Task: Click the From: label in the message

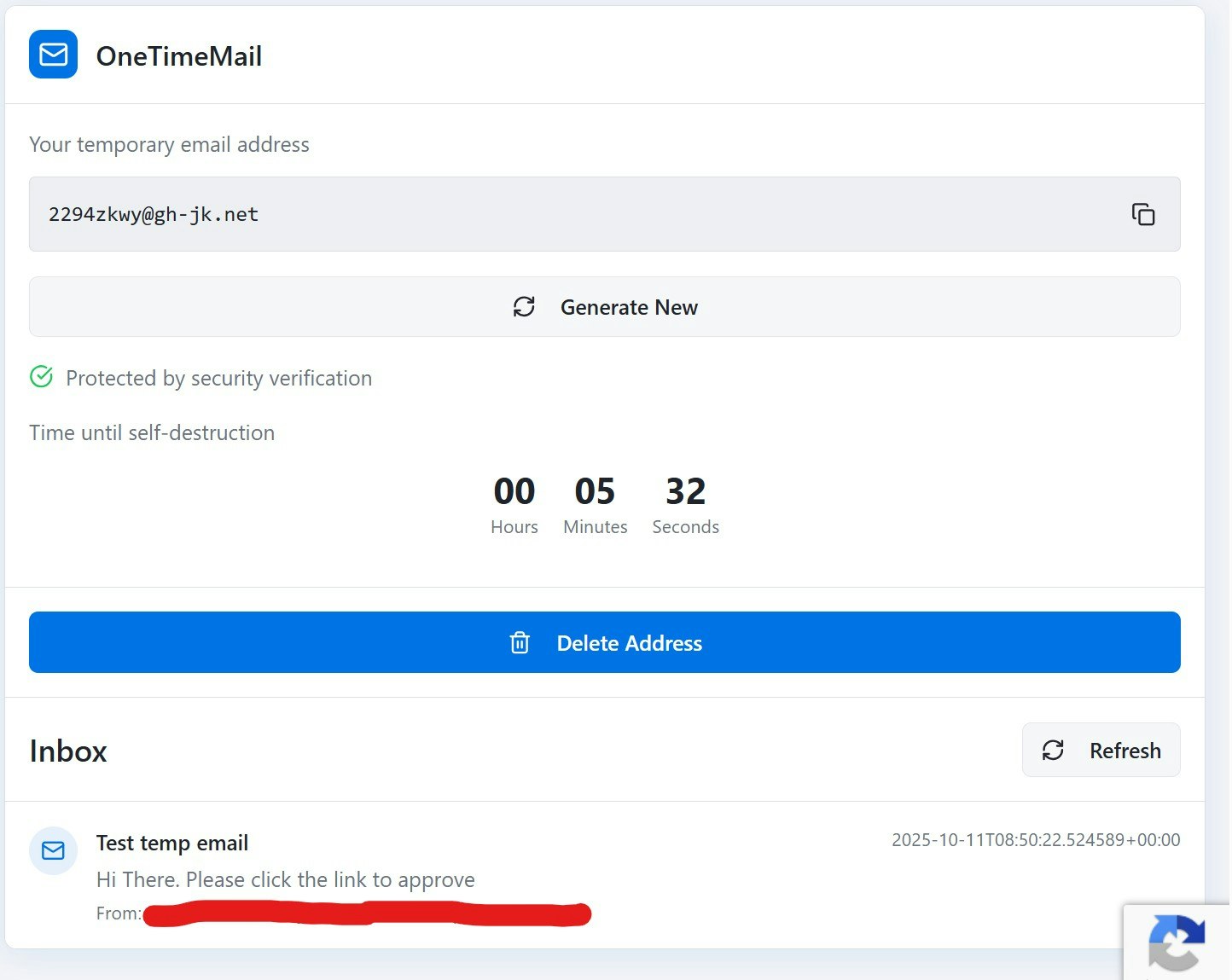Action: (119, 913)
